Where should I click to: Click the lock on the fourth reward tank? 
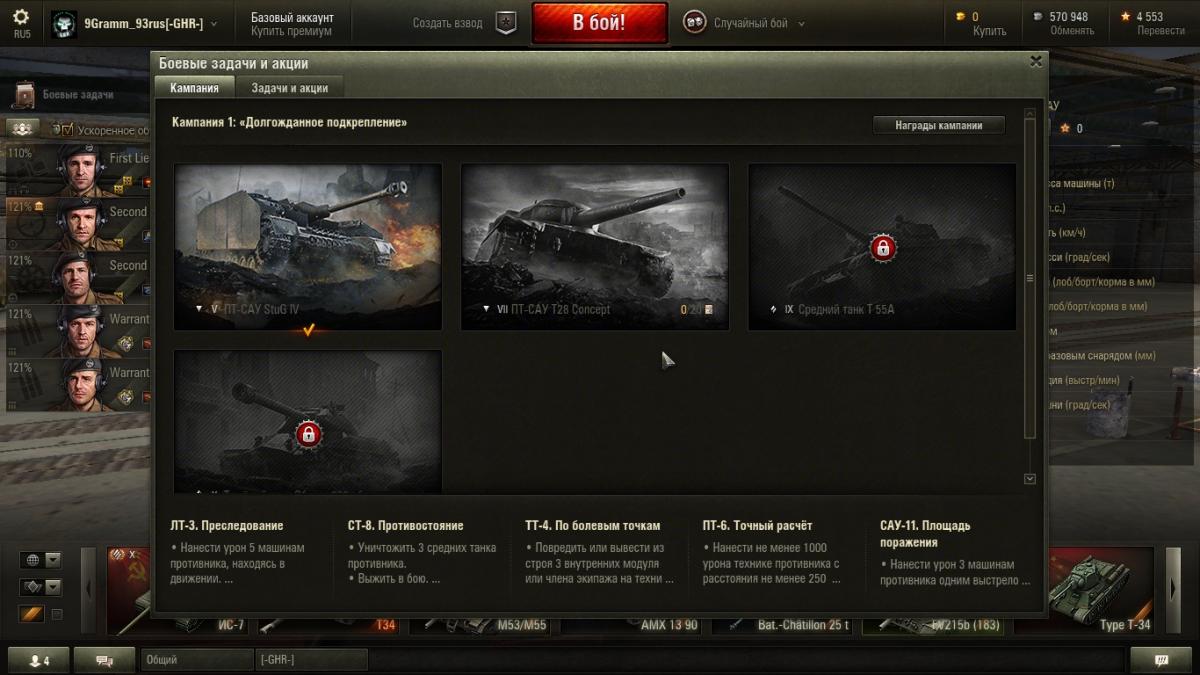click(308, 434)
